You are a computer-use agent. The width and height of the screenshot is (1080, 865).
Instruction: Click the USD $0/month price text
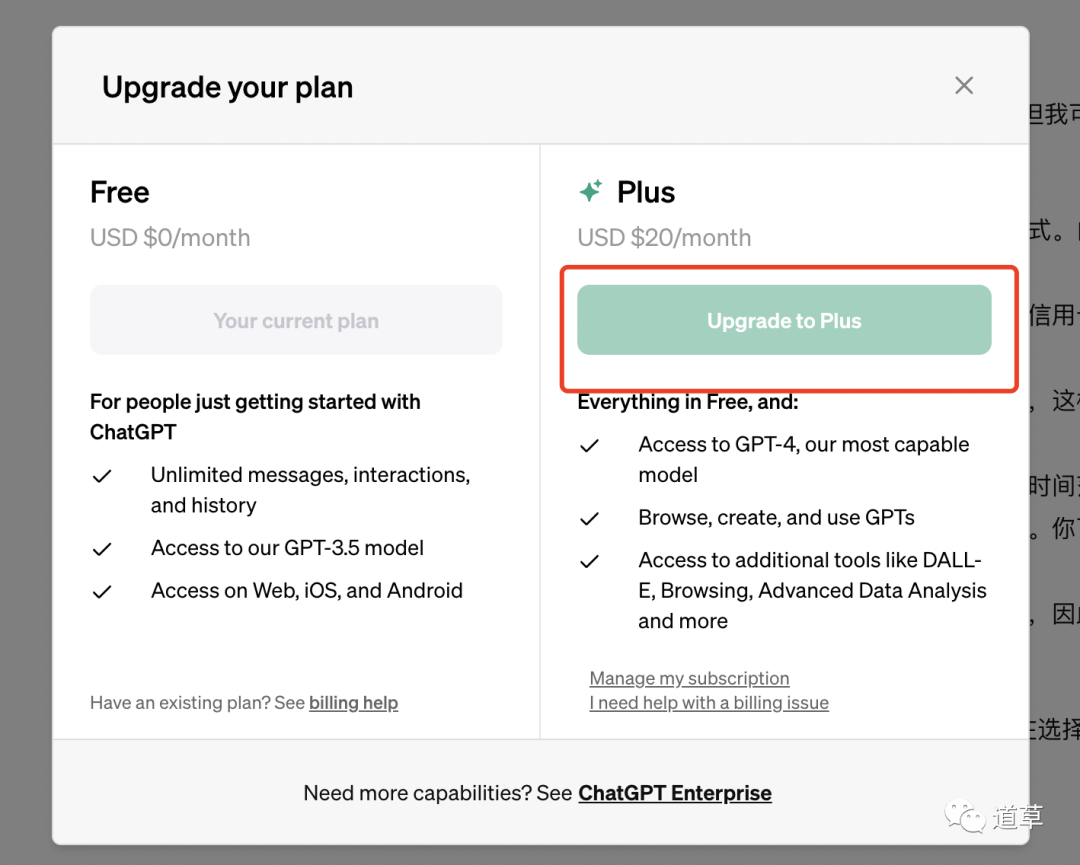coord(170,238)
